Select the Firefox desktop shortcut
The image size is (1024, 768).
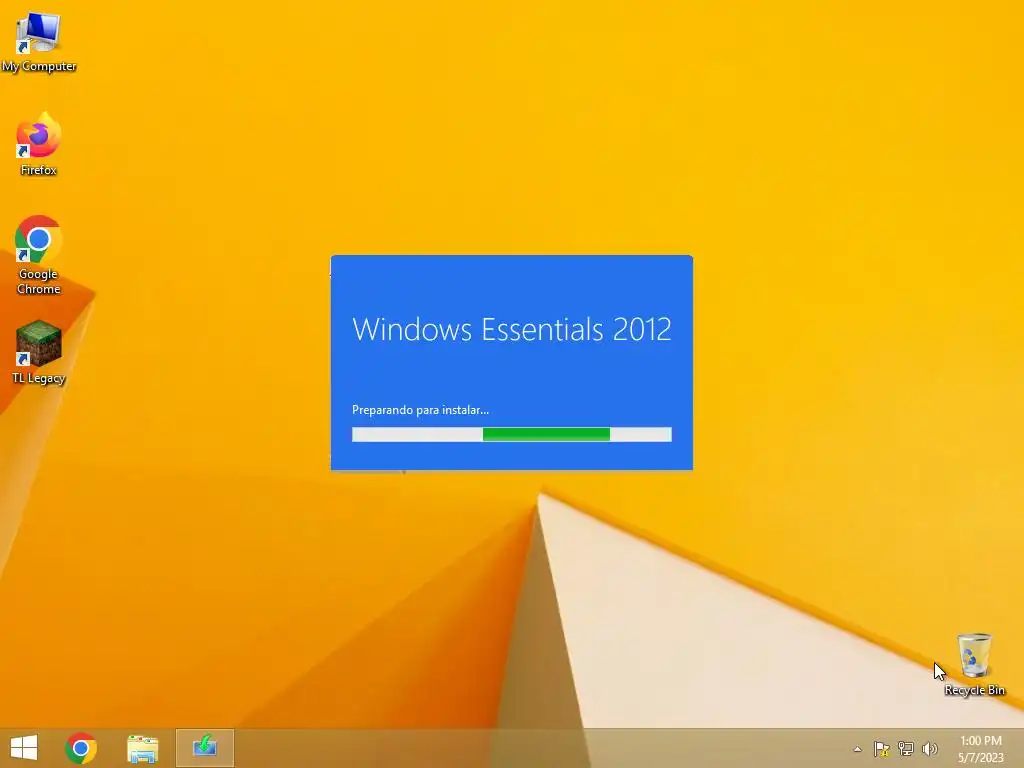tap(39, 144)
